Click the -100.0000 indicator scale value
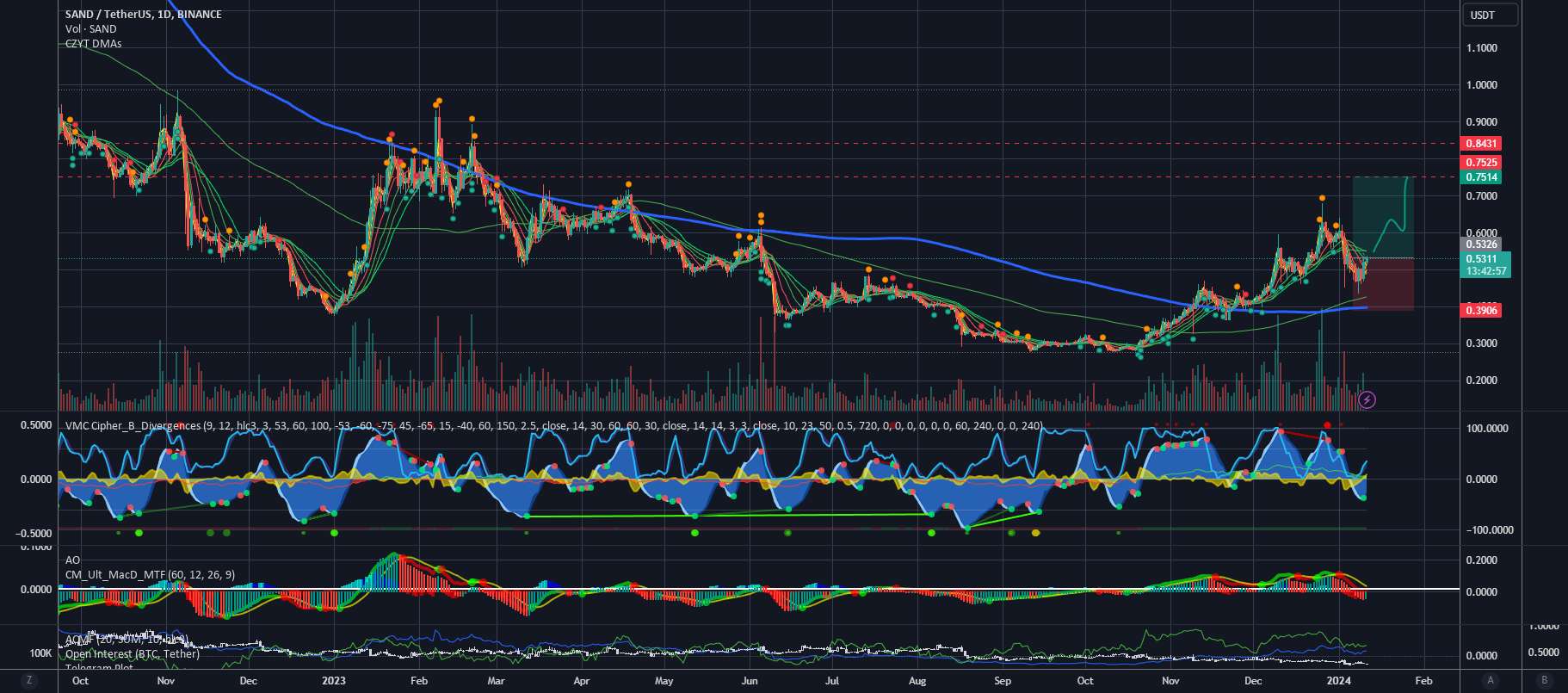 coord(1490,530)
